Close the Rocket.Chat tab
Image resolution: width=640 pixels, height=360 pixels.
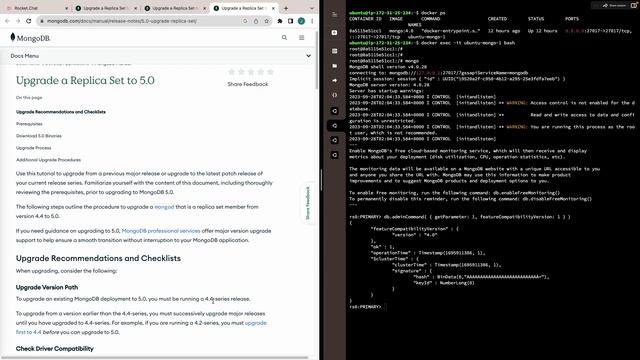(x=67, y=8)
